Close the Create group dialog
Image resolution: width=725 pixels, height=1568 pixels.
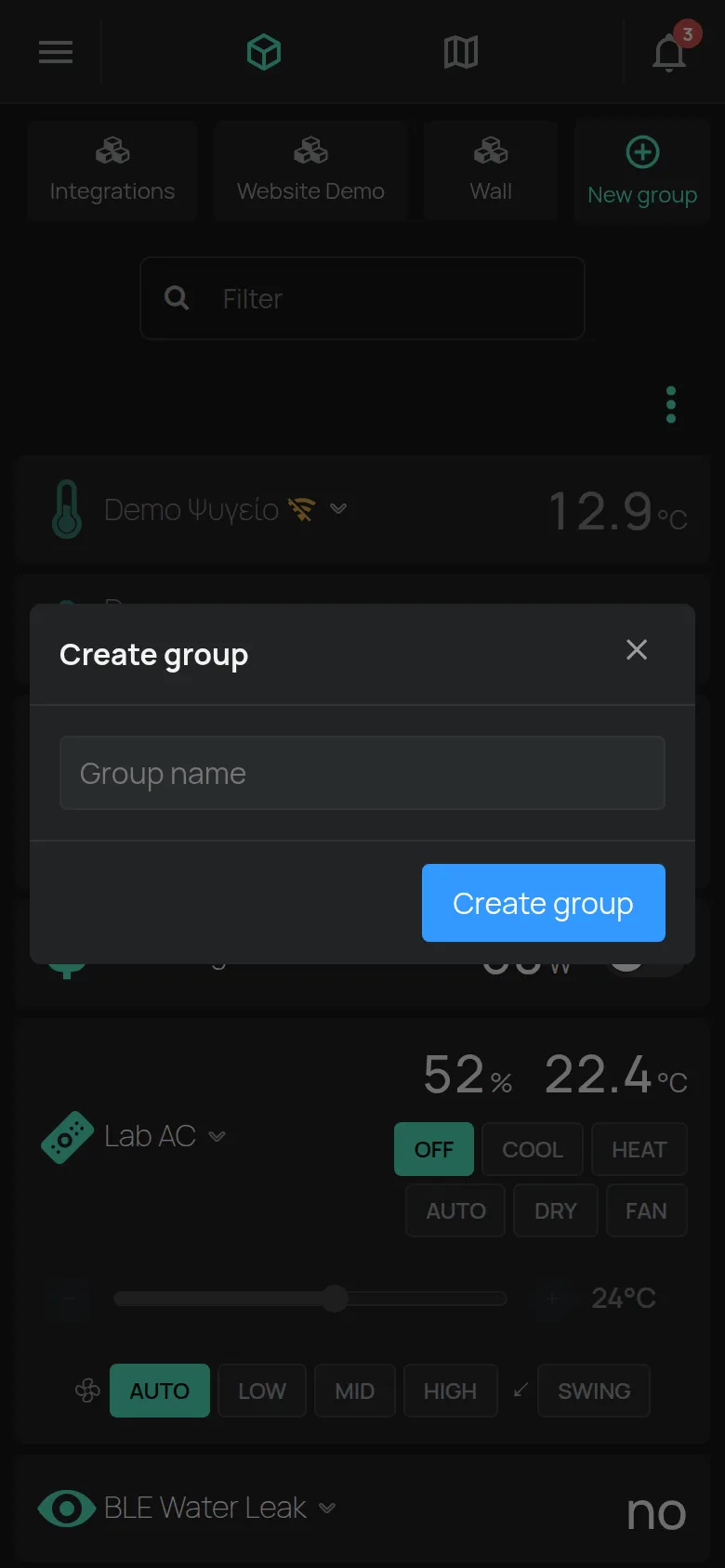coord(637,649)
